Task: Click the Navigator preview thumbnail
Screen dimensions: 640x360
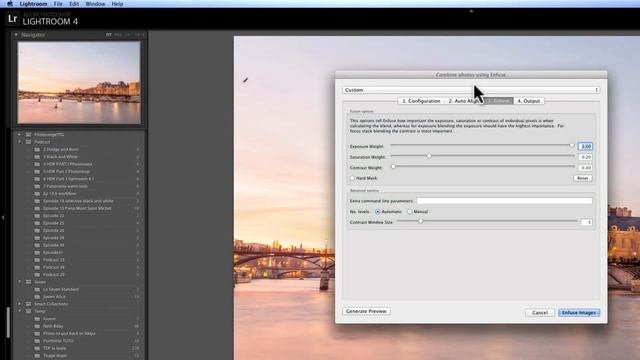Action: (x=79, y=82)
